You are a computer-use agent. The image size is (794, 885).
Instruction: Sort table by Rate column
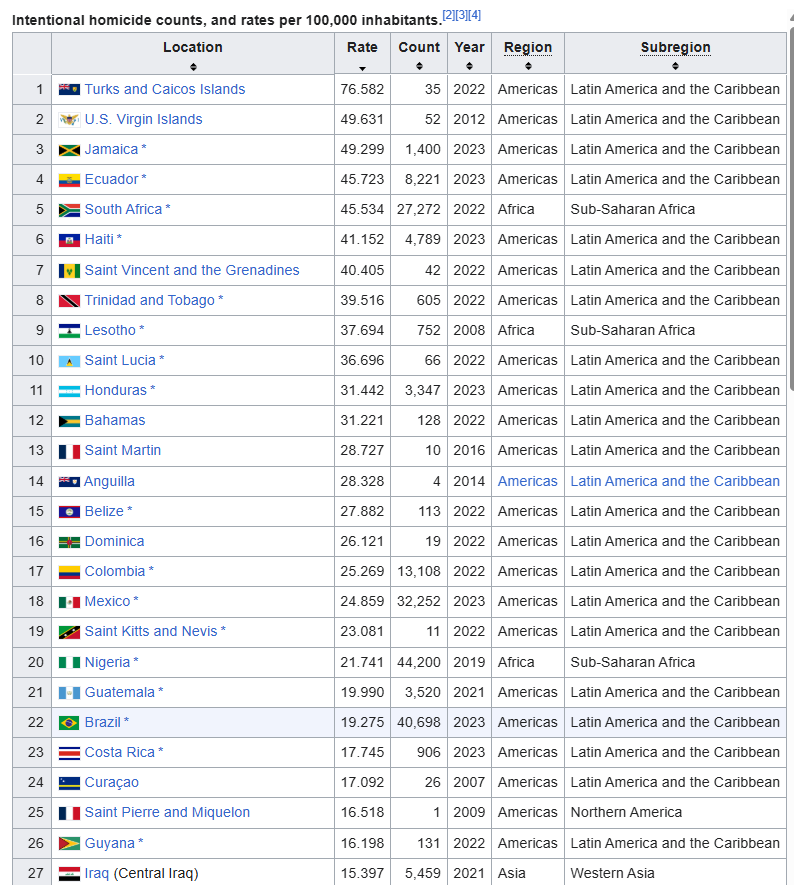tap(362, 54)
